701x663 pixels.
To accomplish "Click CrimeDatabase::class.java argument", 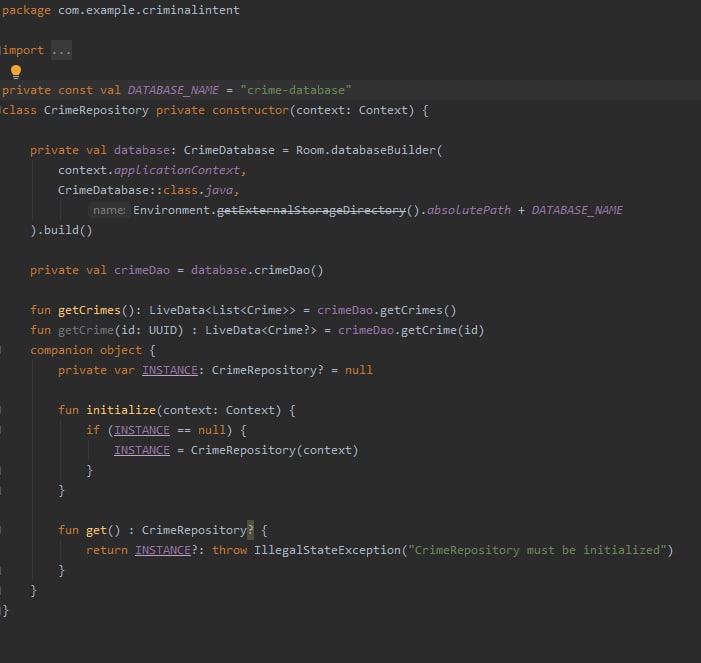I will click(x=145, y=190).
